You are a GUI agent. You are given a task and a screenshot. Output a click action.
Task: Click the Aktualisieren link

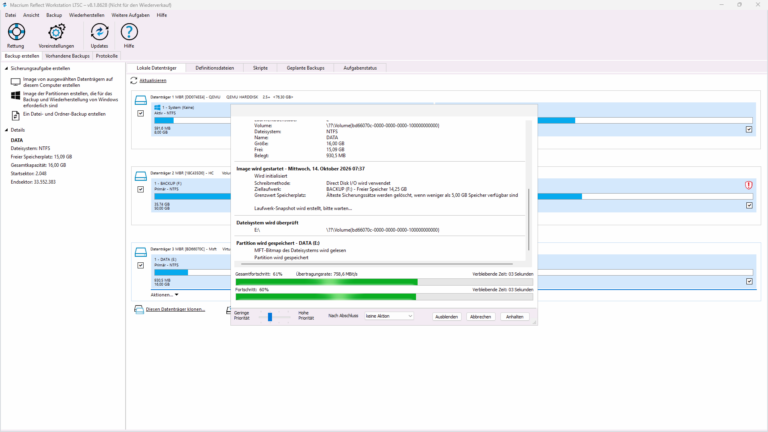[153, 80]
